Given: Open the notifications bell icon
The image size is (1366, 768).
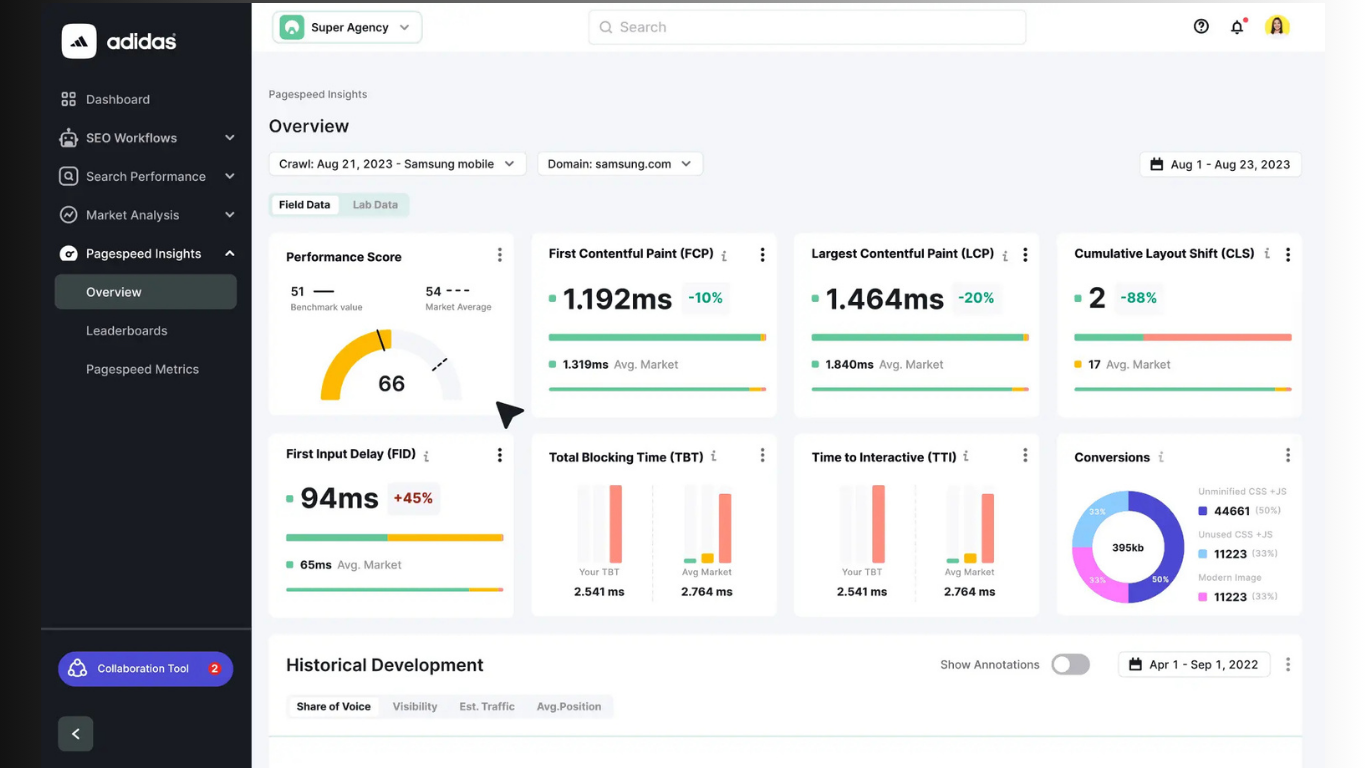Looking at the screenshot, I should click(x=1237, y=27).
